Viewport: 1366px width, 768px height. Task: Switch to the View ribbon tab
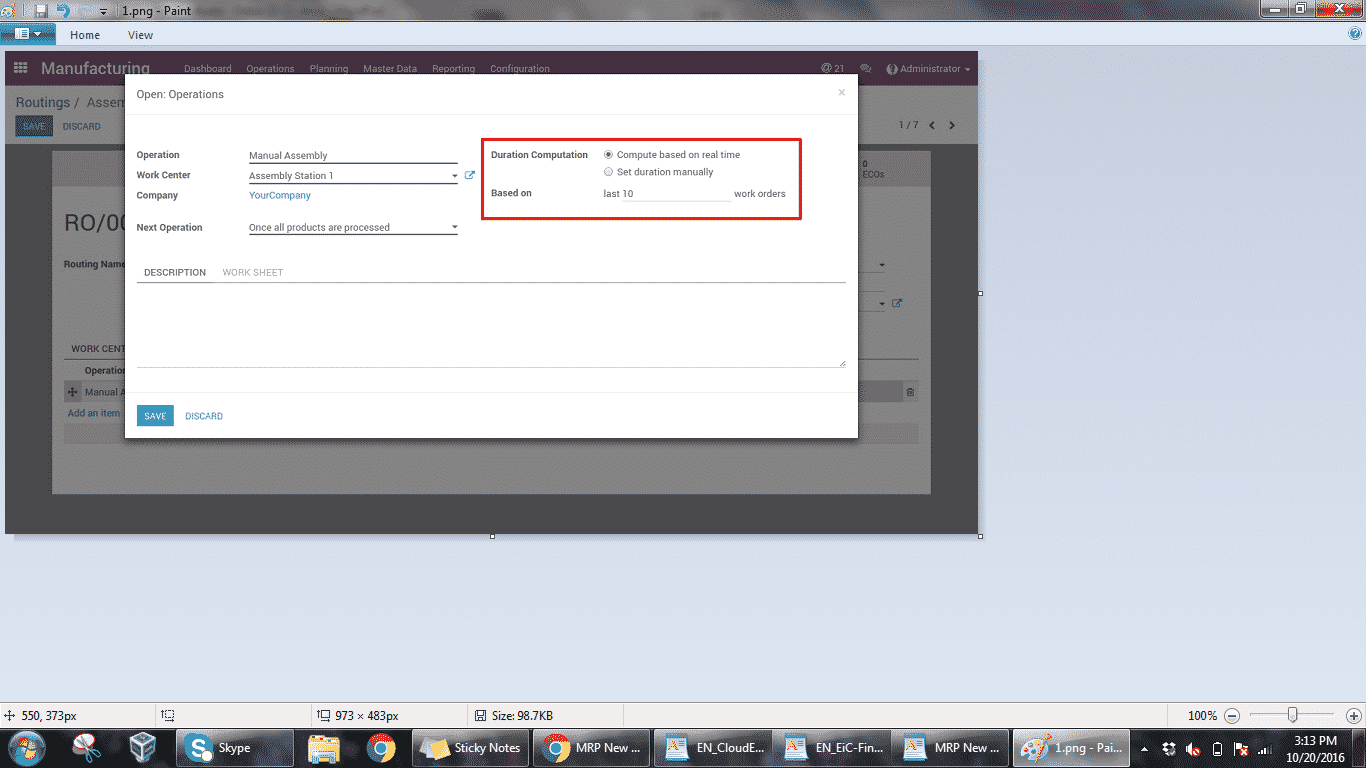click(140, 35)
